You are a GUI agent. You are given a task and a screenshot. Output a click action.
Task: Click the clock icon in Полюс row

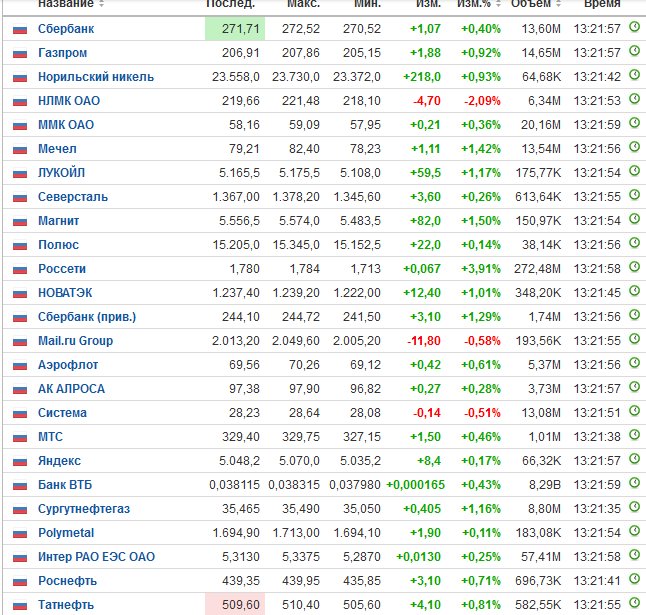(x=634, y=243)
